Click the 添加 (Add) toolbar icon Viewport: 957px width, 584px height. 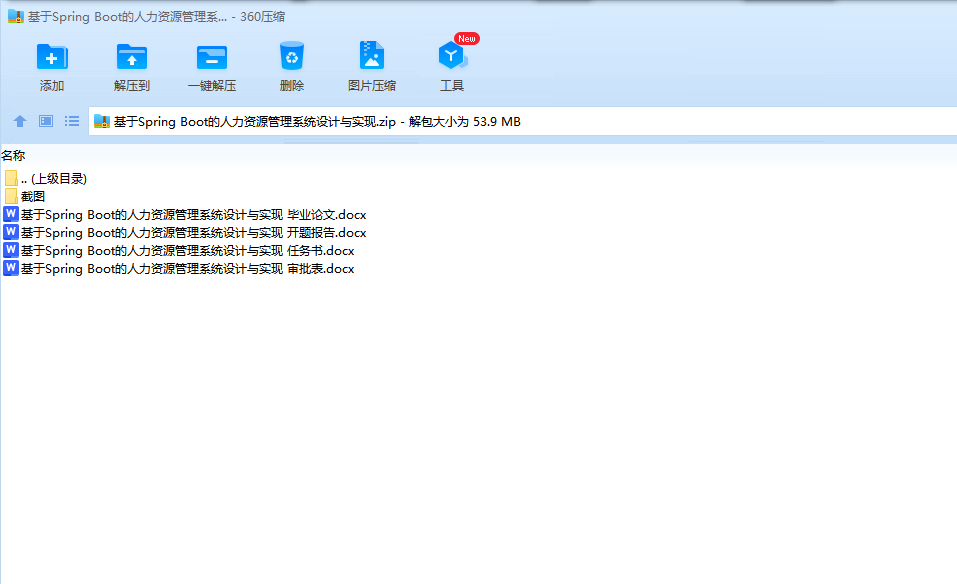[52, 57]
